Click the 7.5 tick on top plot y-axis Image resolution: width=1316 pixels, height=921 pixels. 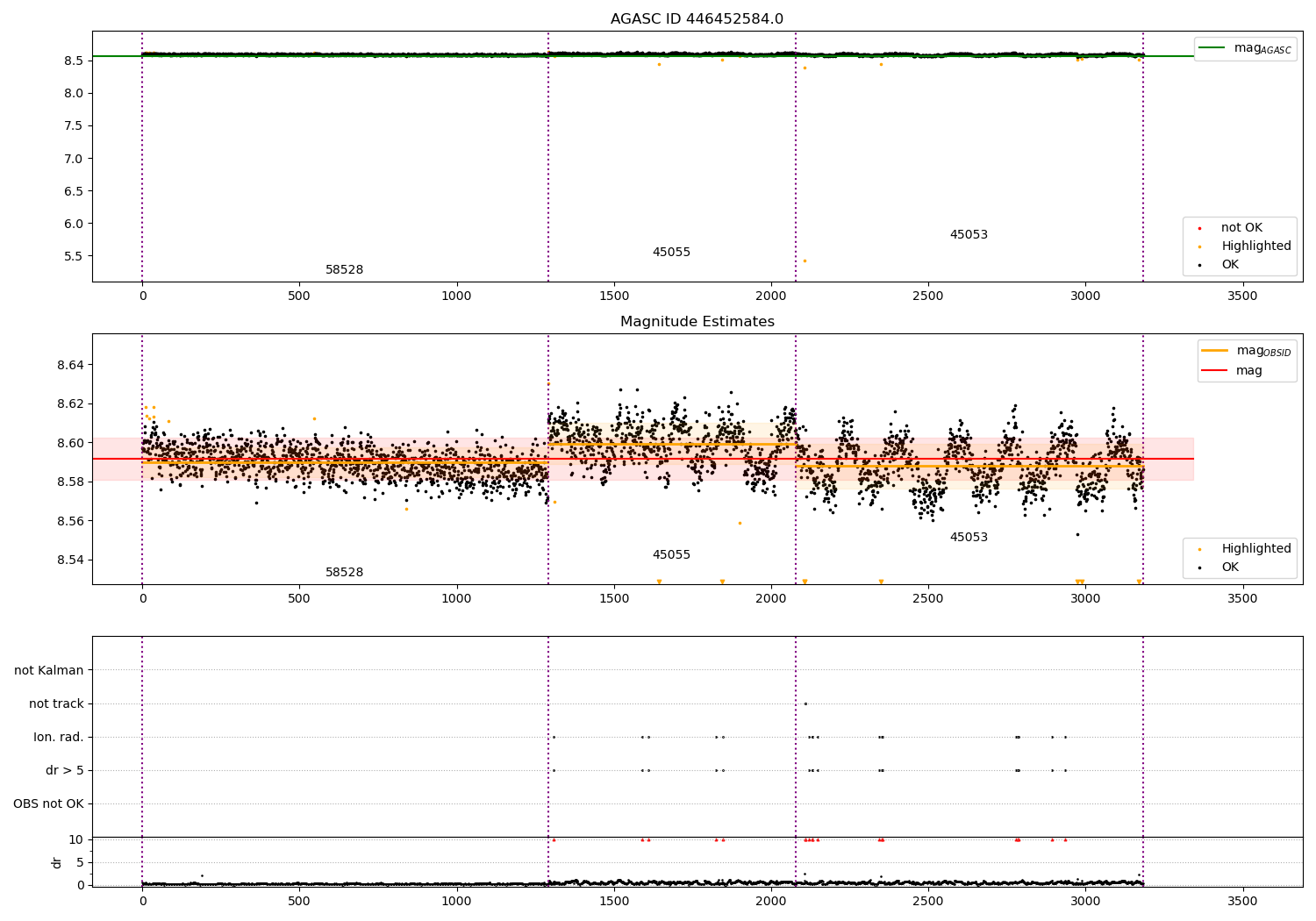pos(74,125)
